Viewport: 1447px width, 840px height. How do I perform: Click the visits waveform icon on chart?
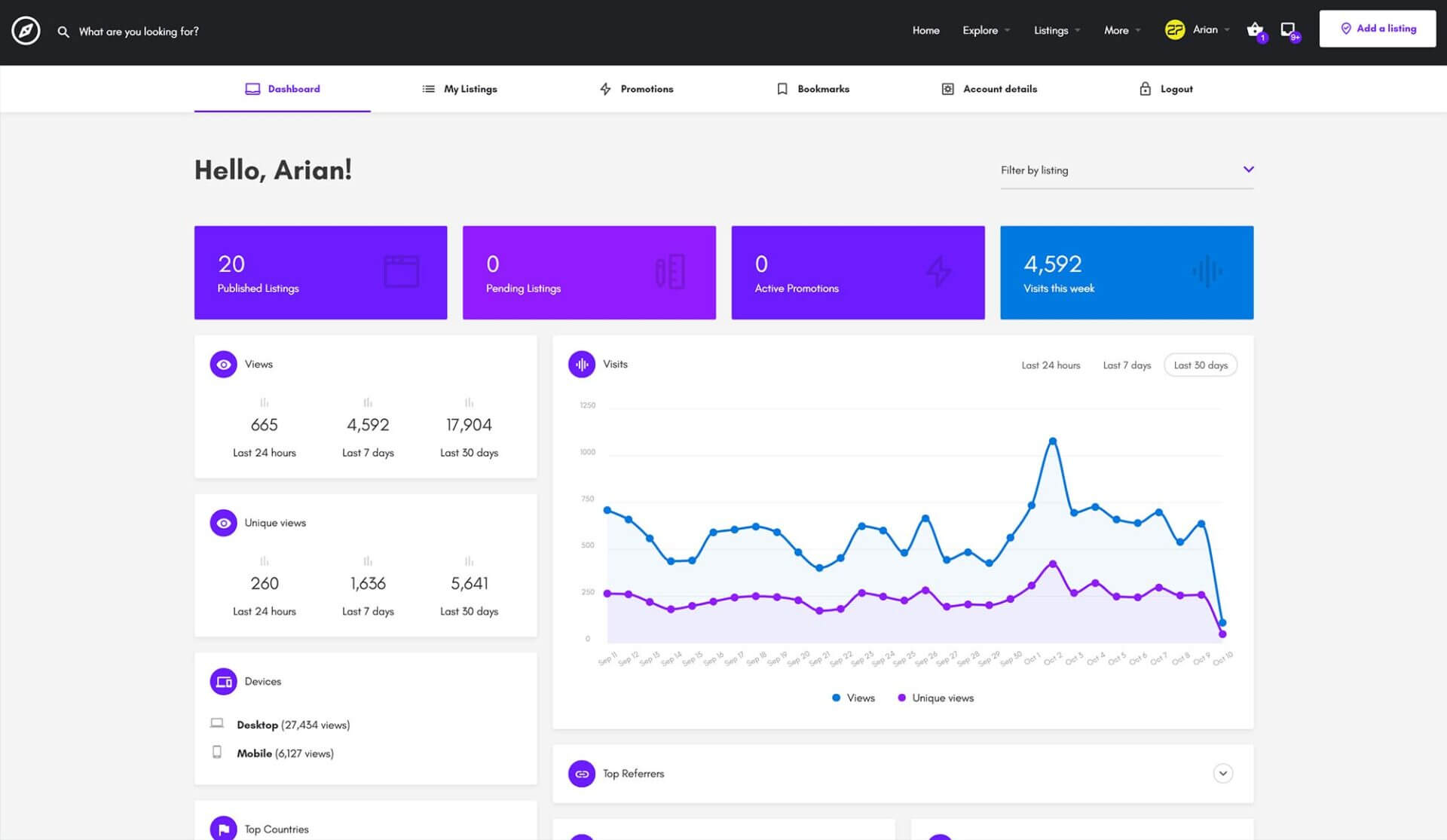581,363
